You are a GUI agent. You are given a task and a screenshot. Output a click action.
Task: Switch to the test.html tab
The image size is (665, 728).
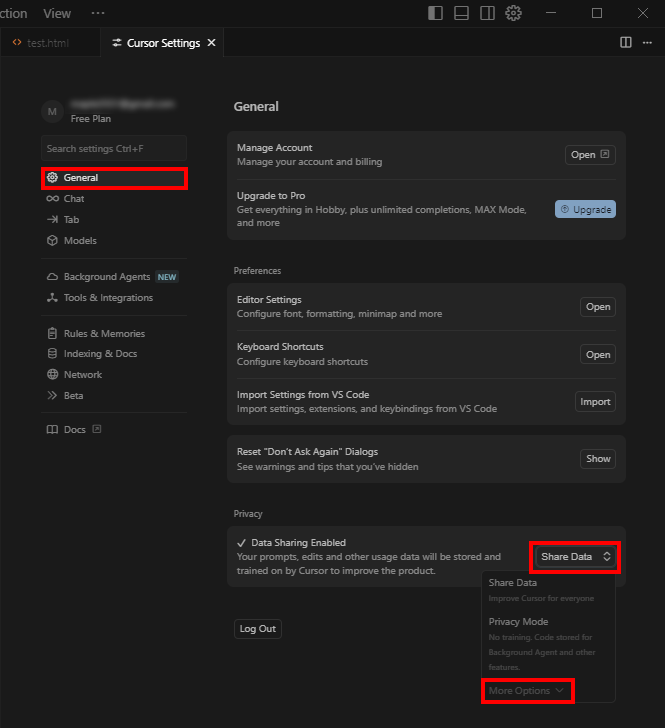coord(50,43)
